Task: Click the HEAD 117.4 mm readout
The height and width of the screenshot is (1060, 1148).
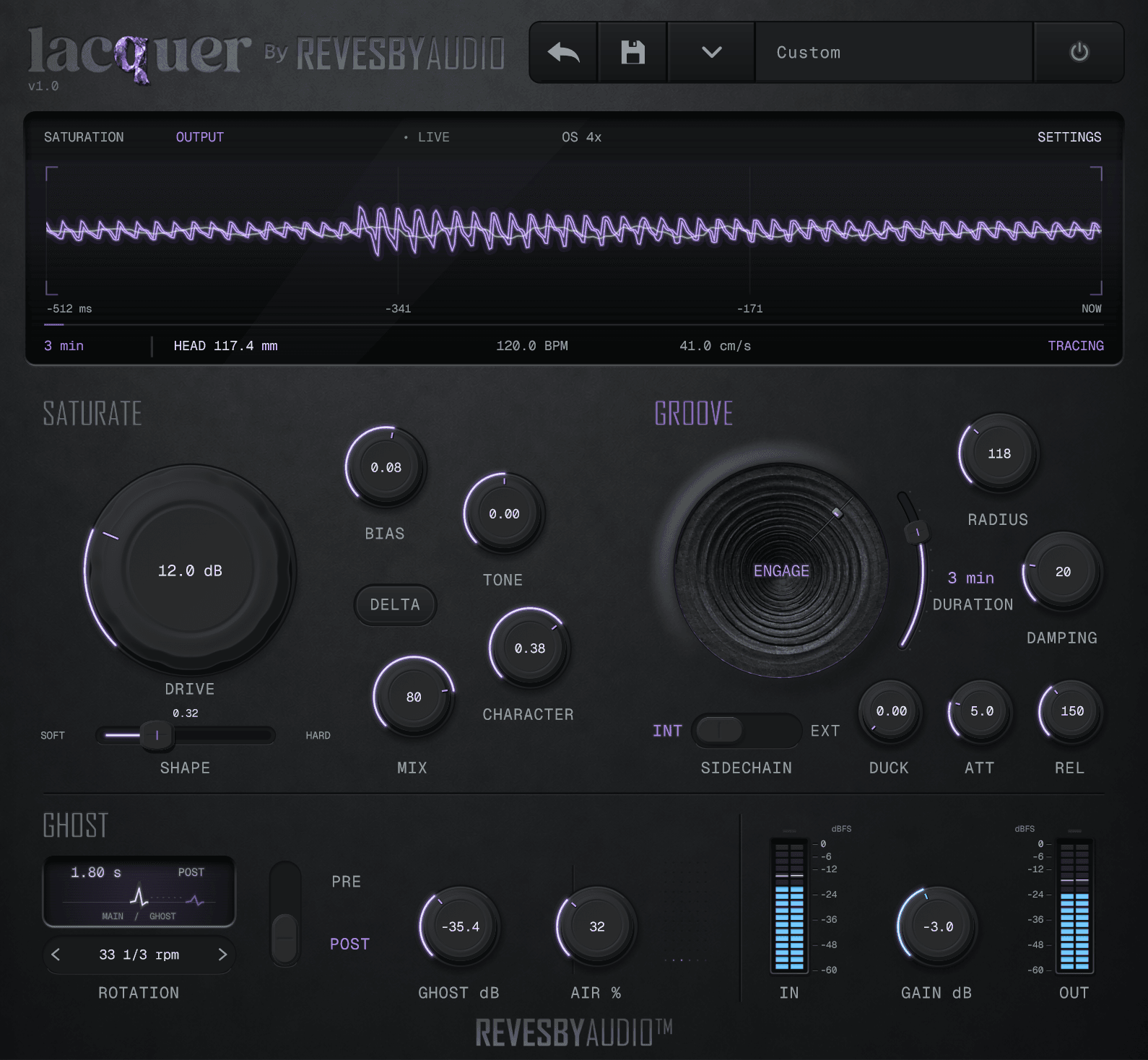Action: pyautogui.click(x=225, y=346)
